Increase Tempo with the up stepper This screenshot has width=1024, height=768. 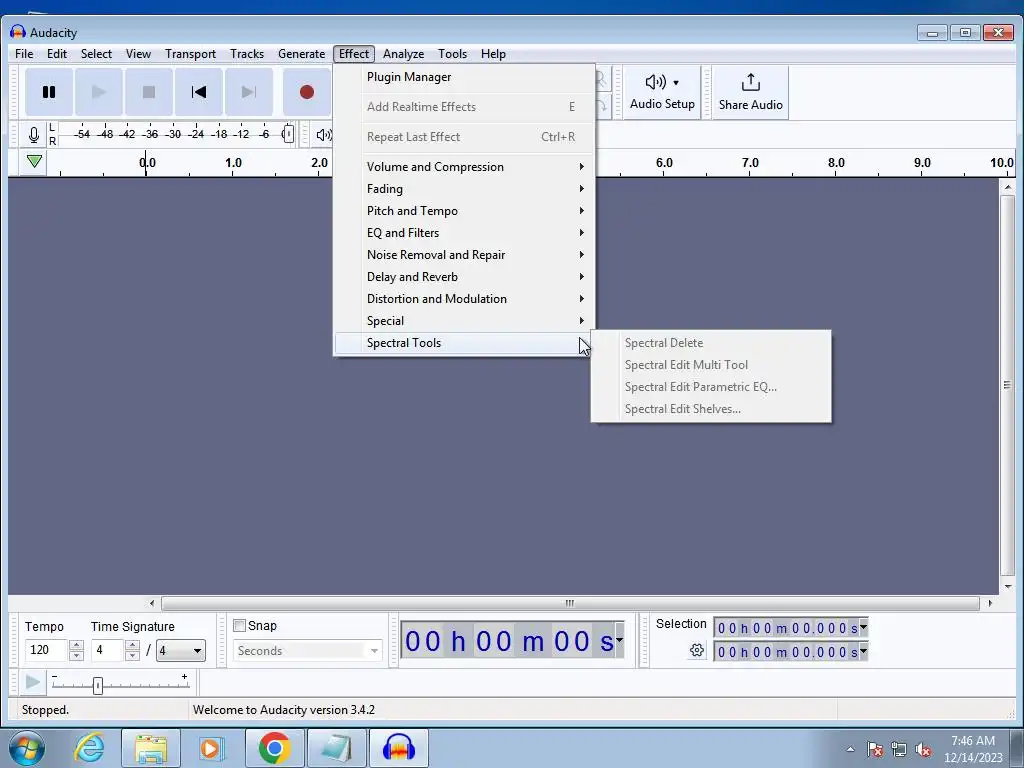pos(76,645)
